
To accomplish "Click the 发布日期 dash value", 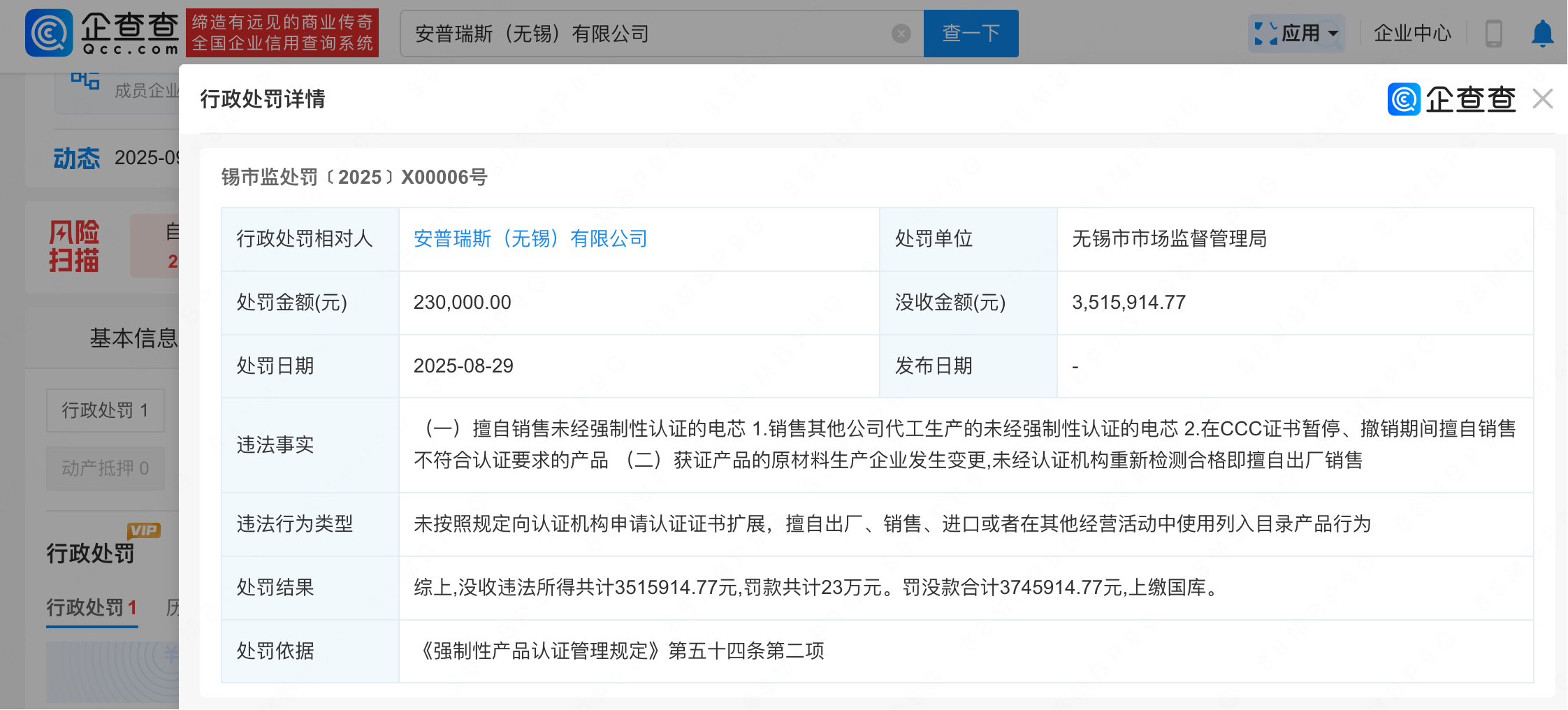I will pos(1075,366).
